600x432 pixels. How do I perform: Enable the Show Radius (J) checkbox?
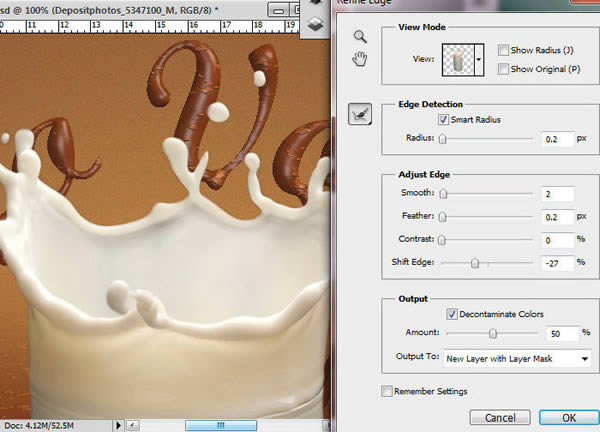(x=504, y=50)
